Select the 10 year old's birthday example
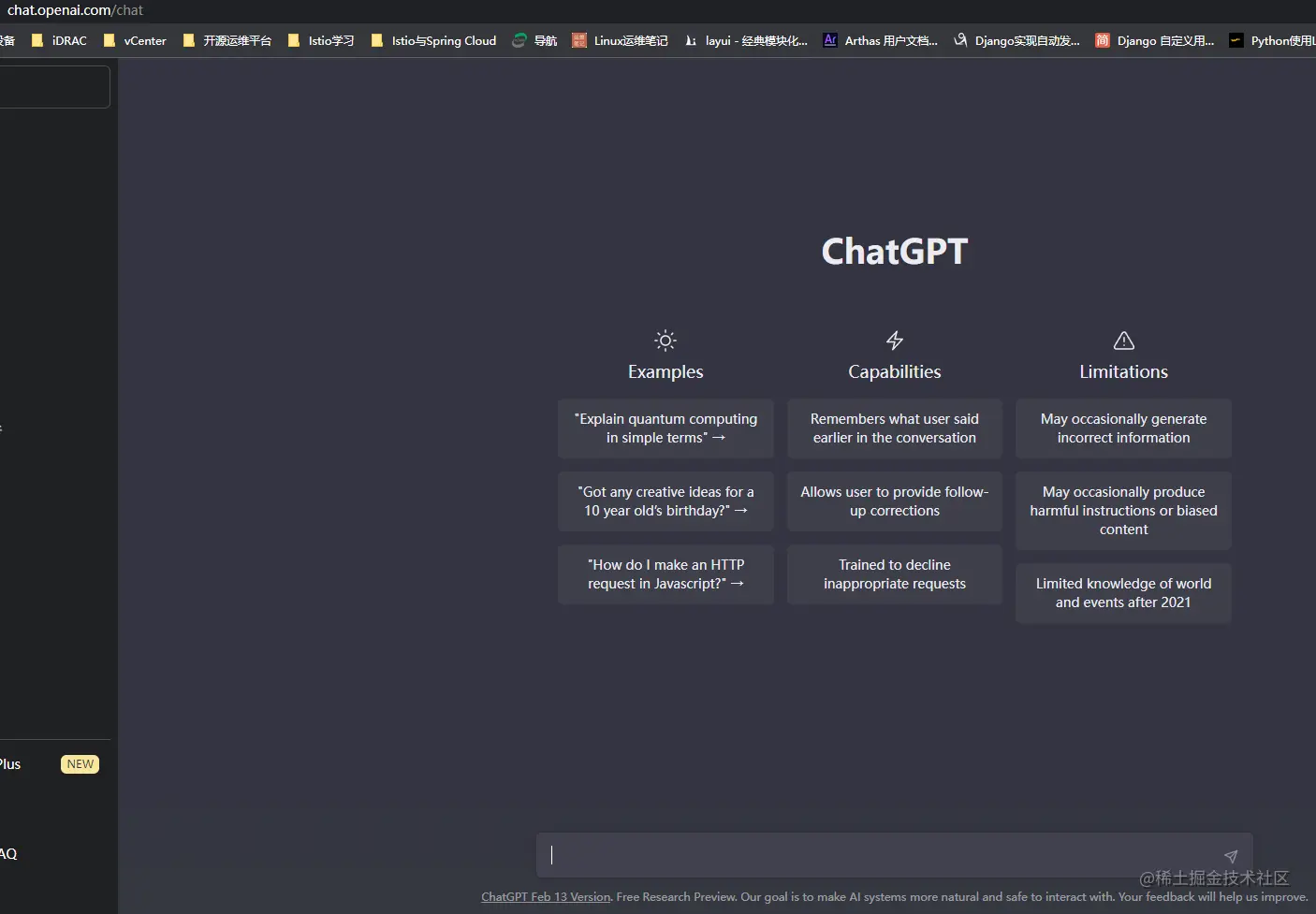The width and height of the screenshot is (1316, 914). click(x=665, y=501)
